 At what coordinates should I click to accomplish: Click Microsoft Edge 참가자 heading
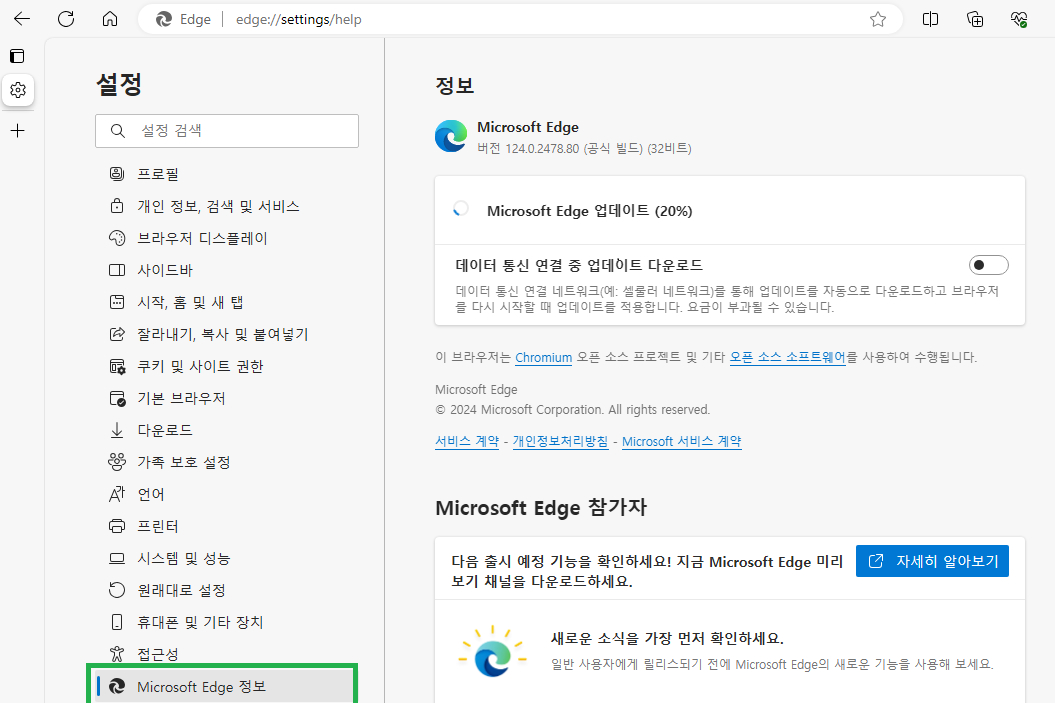(x=541, y=507)
